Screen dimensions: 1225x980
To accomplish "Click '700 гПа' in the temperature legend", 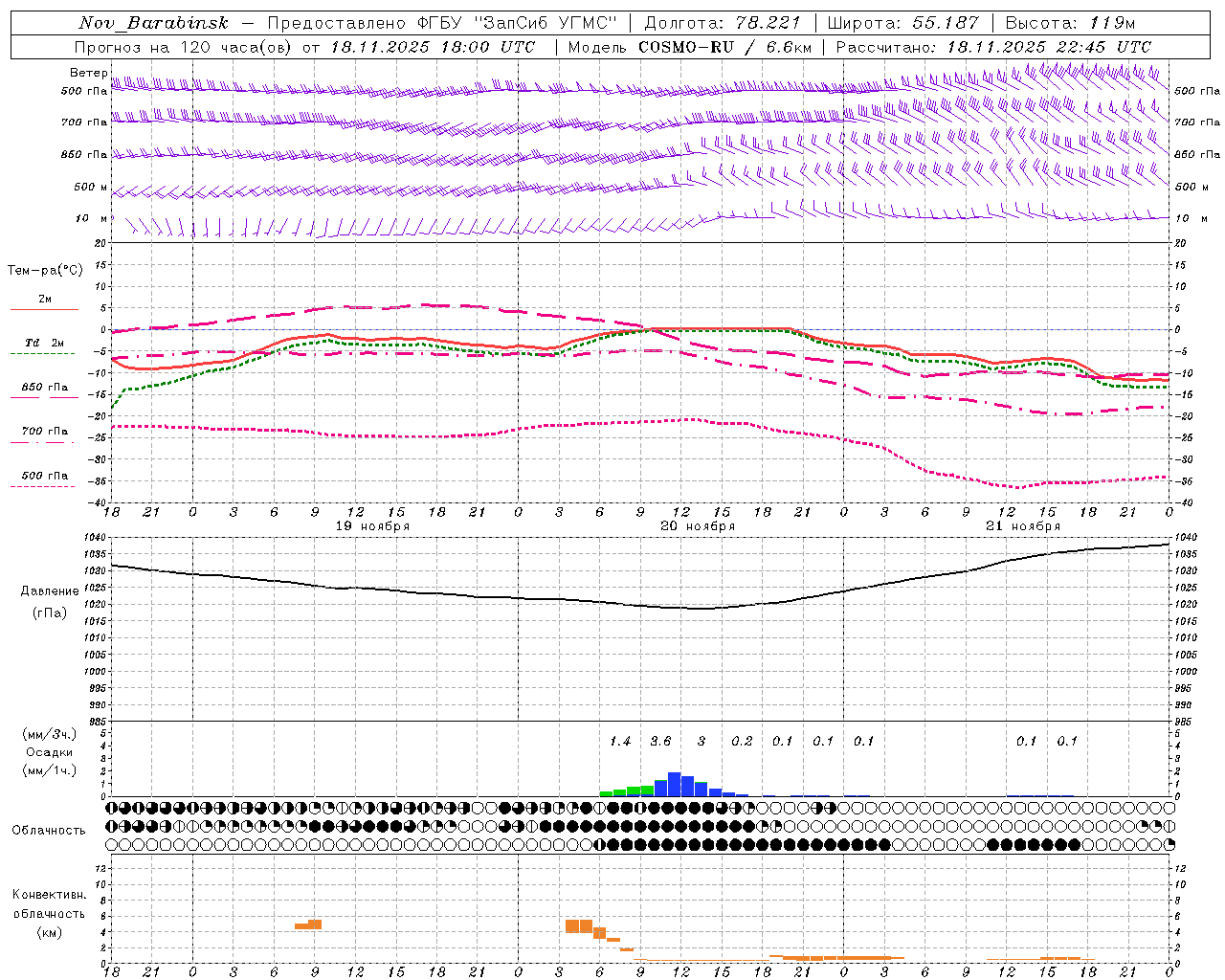I will [45, 432].
